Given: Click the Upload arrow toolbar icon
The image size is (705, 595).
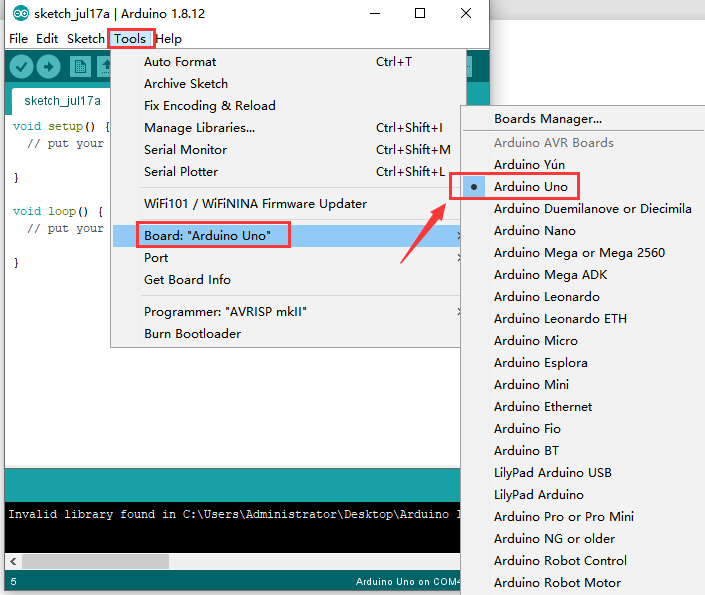Looking at the screenshot, I should [x=49, y=67].
